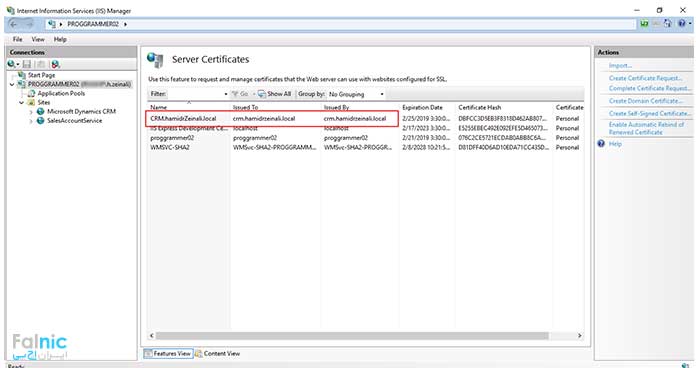Screen dimensions: 696x368
Task: Expand the Microsoft Dynamics CRM site
Action: click(x=31, y=112)
